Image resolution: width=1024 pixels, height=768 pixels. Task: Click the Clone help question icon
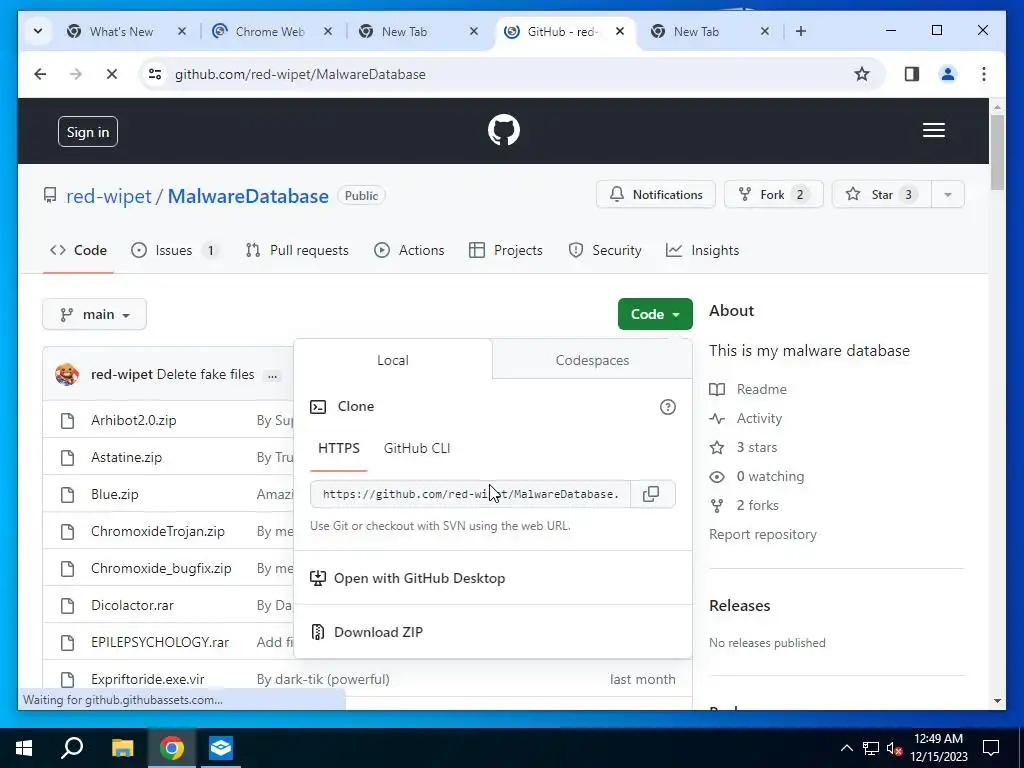[x=667, y=407]
